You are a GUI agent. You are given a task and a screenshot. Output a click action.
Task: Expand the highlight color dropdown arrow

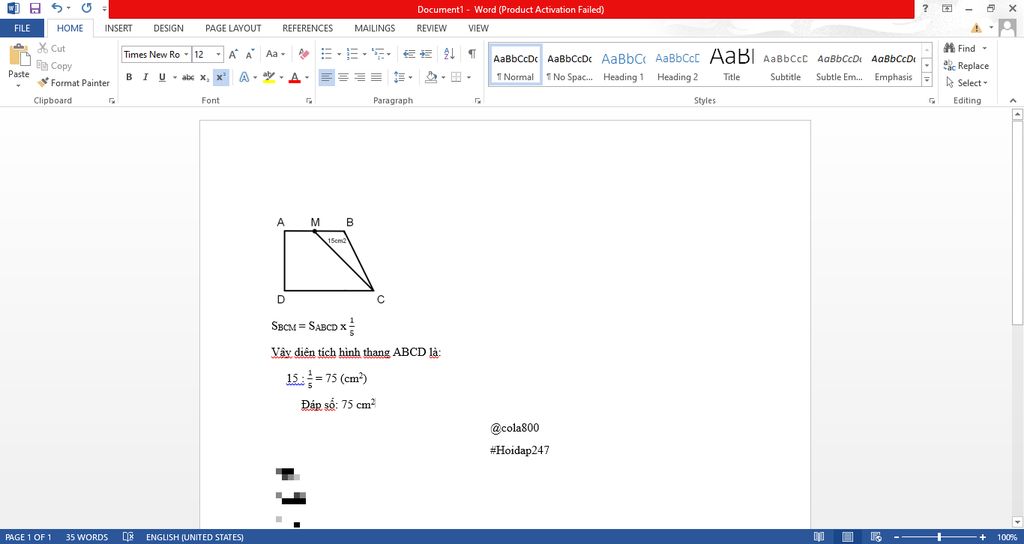pos(281,77)
